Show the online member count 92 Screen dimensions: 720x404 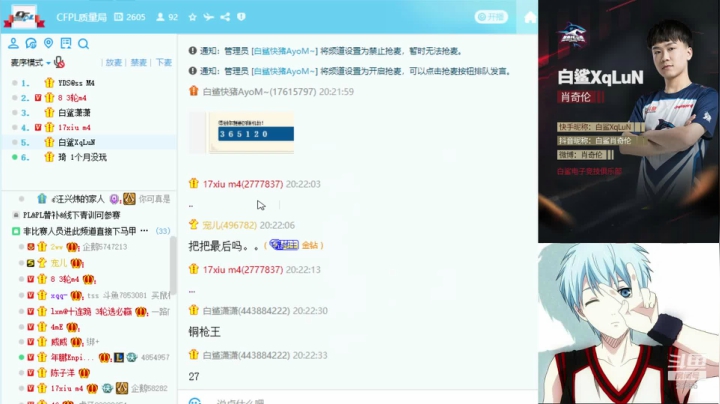tap(167, 17)
